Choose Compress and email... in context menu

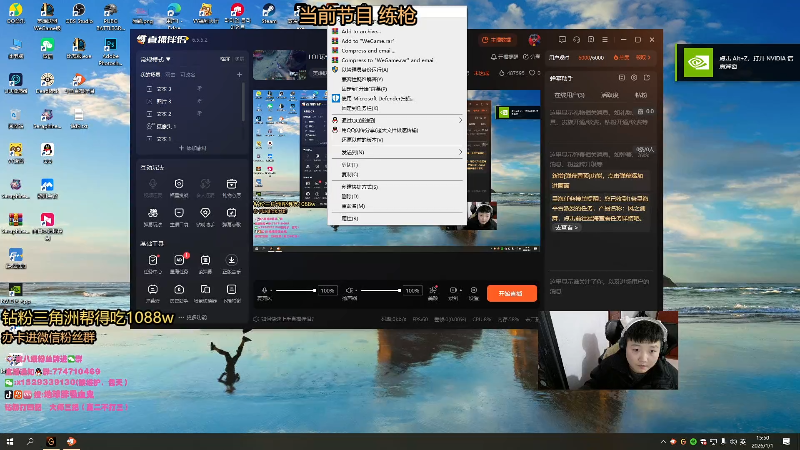(x=397, y=51)
